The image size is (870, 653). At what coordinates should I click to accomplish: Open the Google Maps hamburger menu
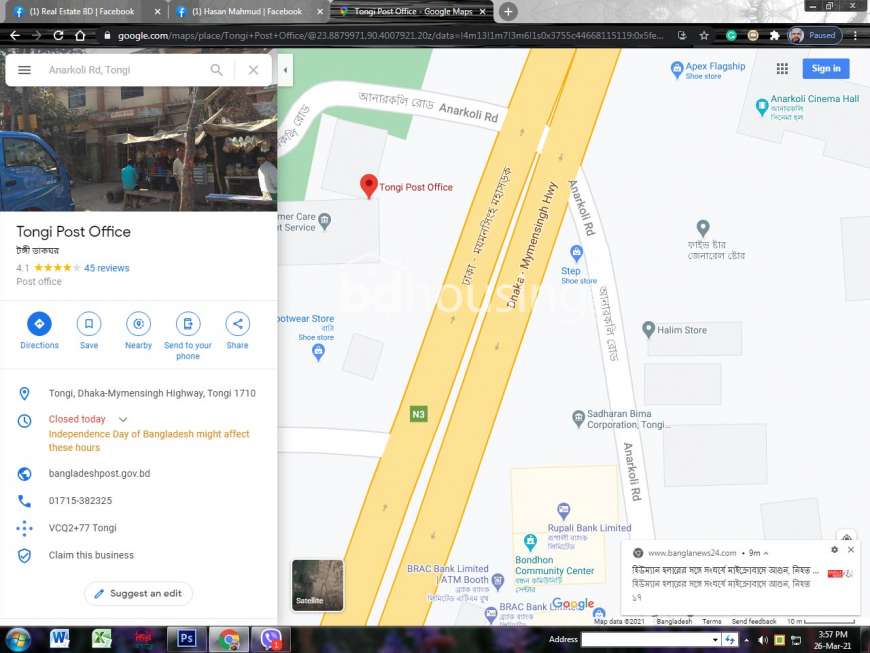click(24, 70)
